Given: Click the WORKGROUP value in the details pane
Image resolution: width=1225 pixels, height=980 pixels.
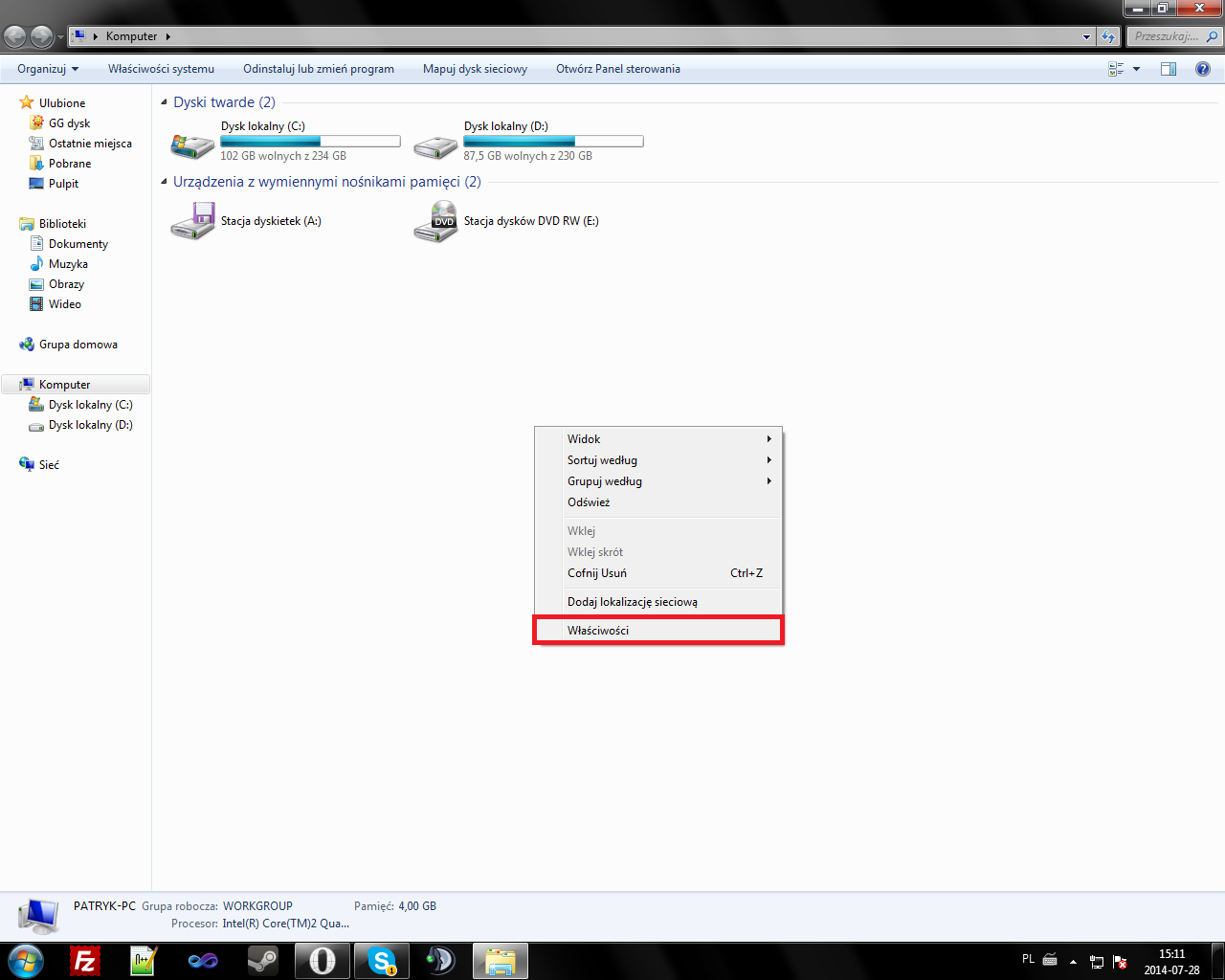Looking at the screenshot, I should click(x=257, y=906).
